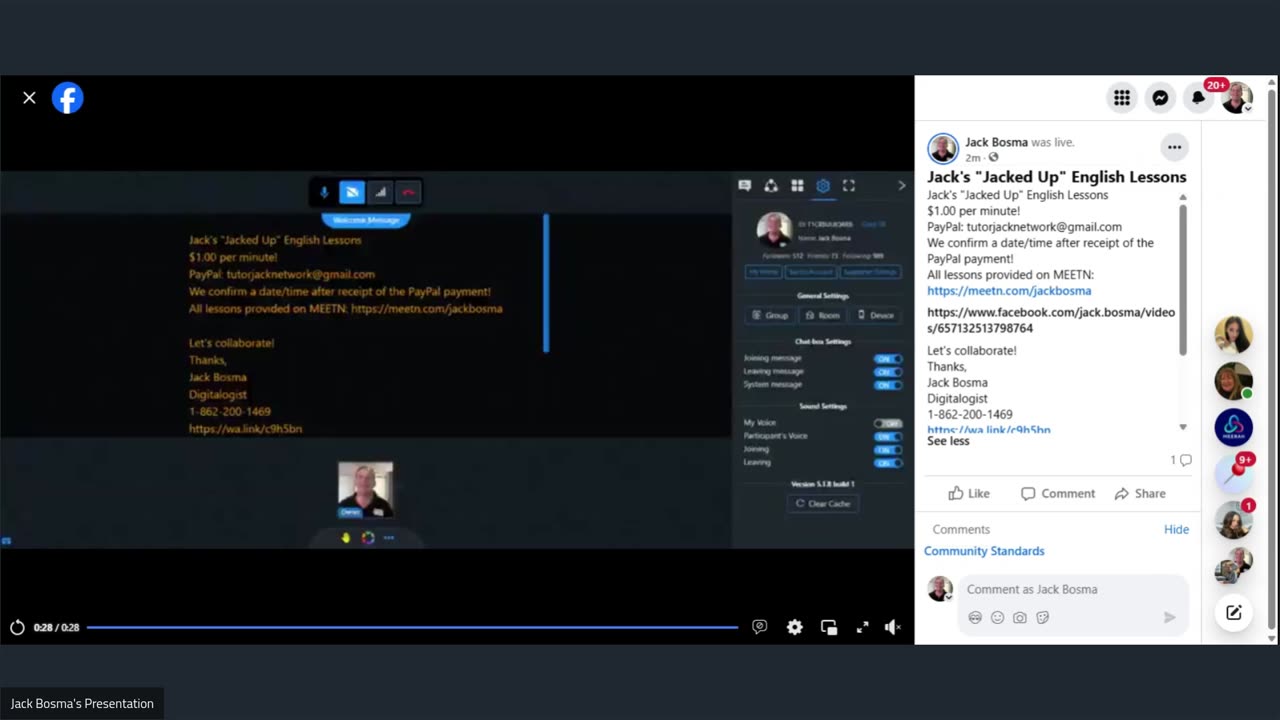Open Group general settings
This screenshot has height=720, width=1280.
771,315
